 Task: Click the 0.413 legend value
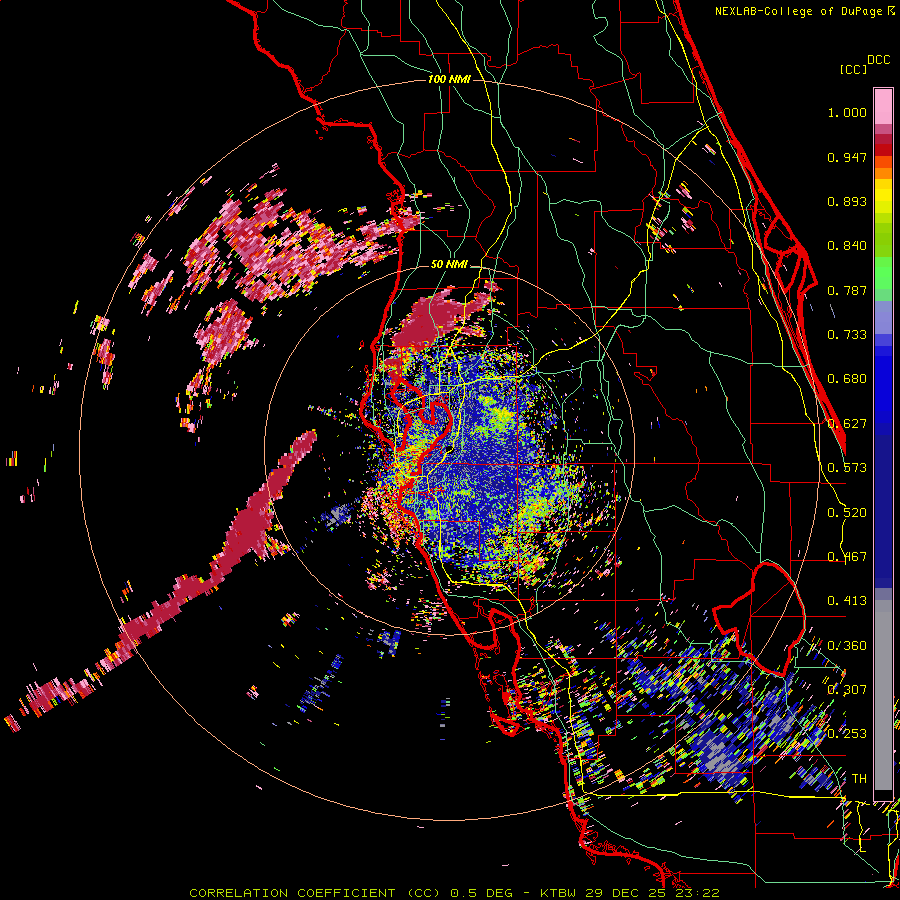tap(847, 601)
